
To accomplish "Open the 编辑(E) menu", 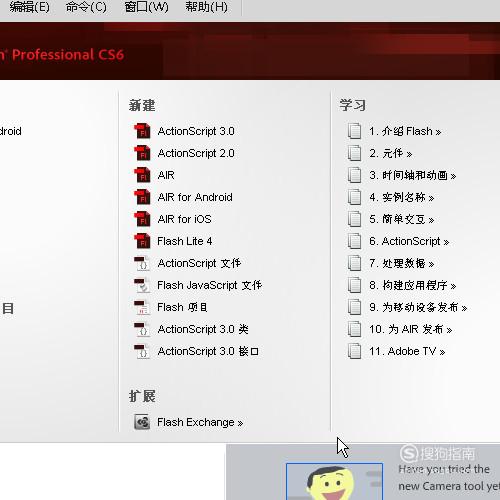I will click(29, 7).
